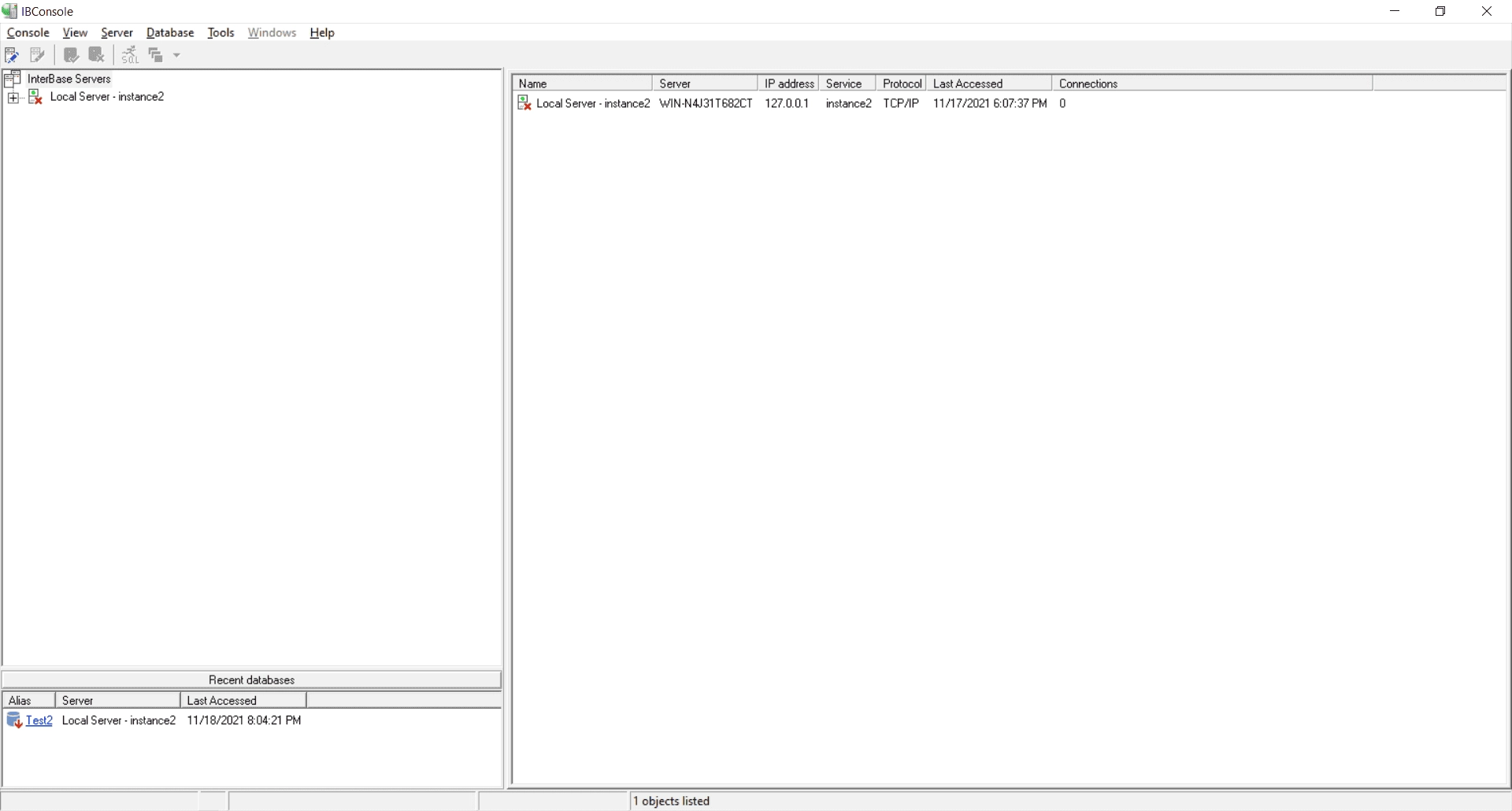The width and height of the screenshot is (1512, 811).
Task: Restore down the IBConsole window
Action: [x=1441, y=11]
